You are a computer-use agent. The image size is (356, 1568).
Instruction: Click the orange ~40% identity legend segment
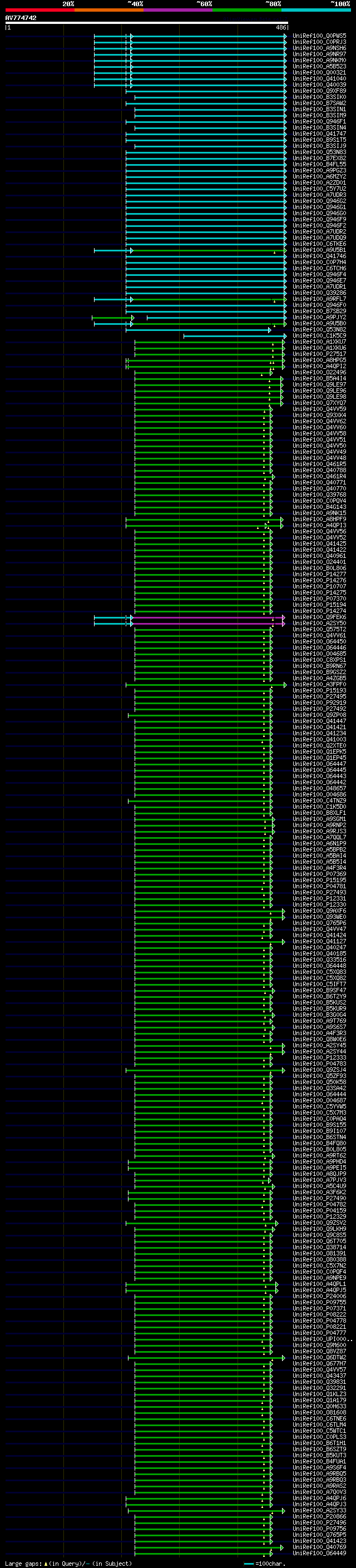(x=109, y=10)
